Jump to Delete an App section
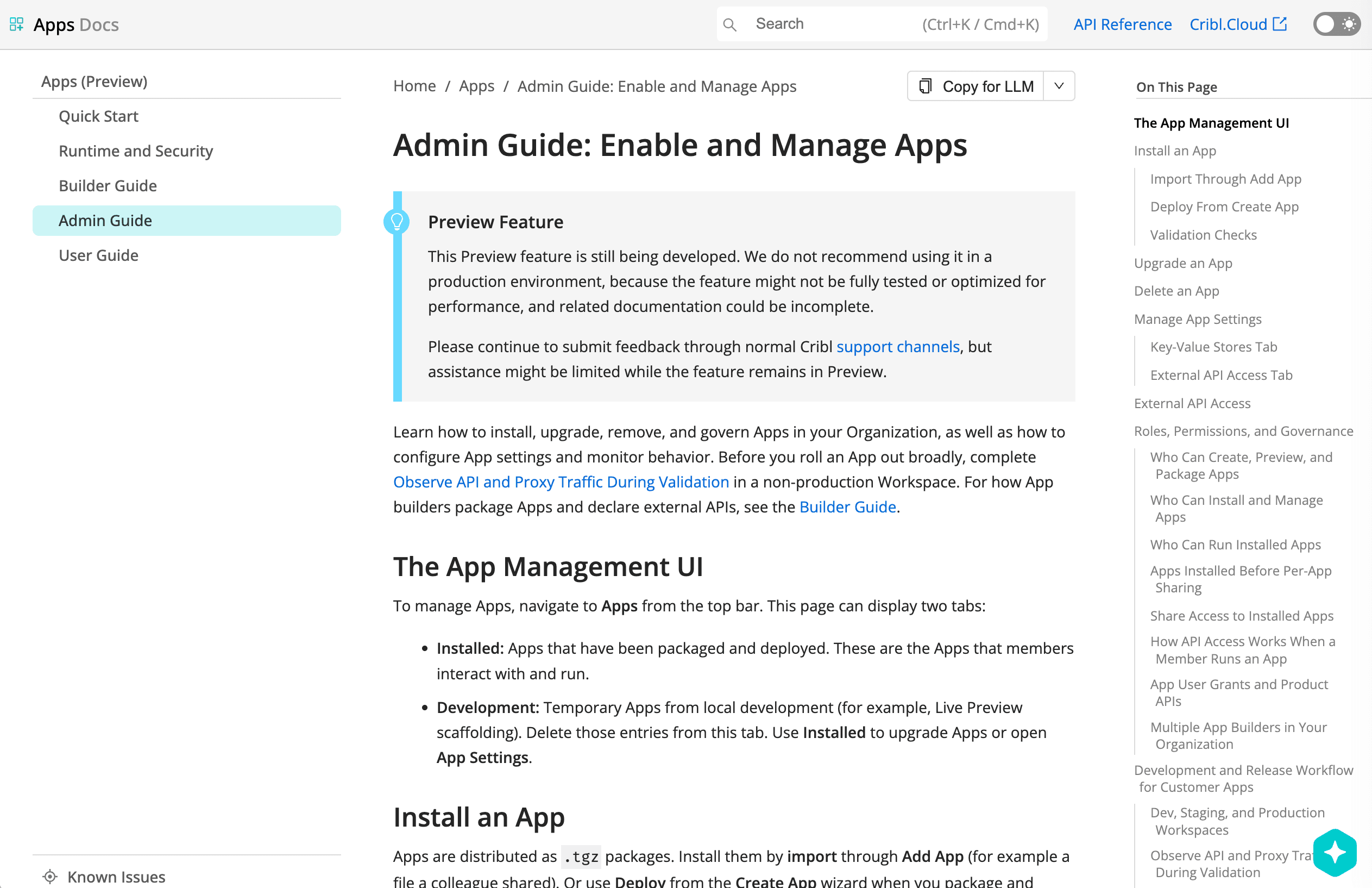Image resolution: width=1372 pixels, height=888 pixels. point(1176,291)
